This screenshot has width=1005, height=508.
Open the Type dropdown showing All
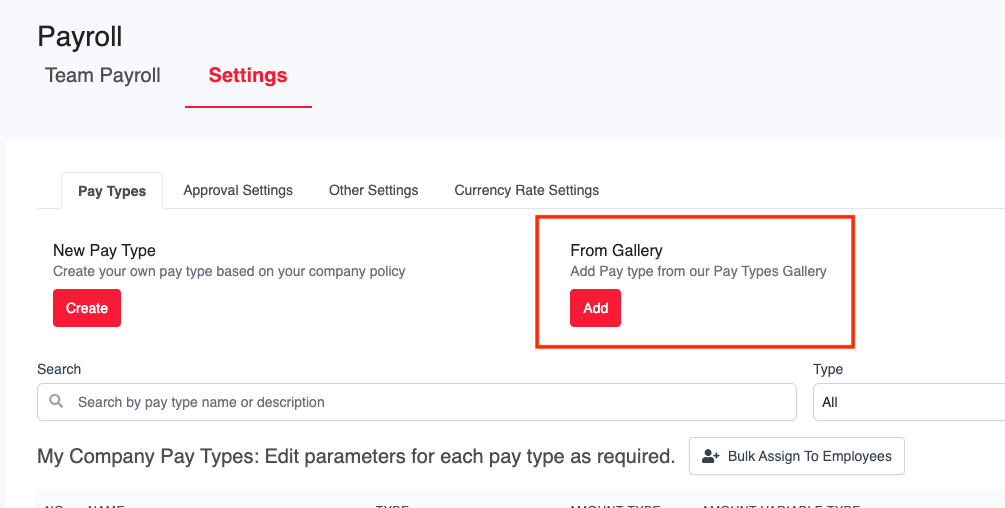[x=909, y=402]
